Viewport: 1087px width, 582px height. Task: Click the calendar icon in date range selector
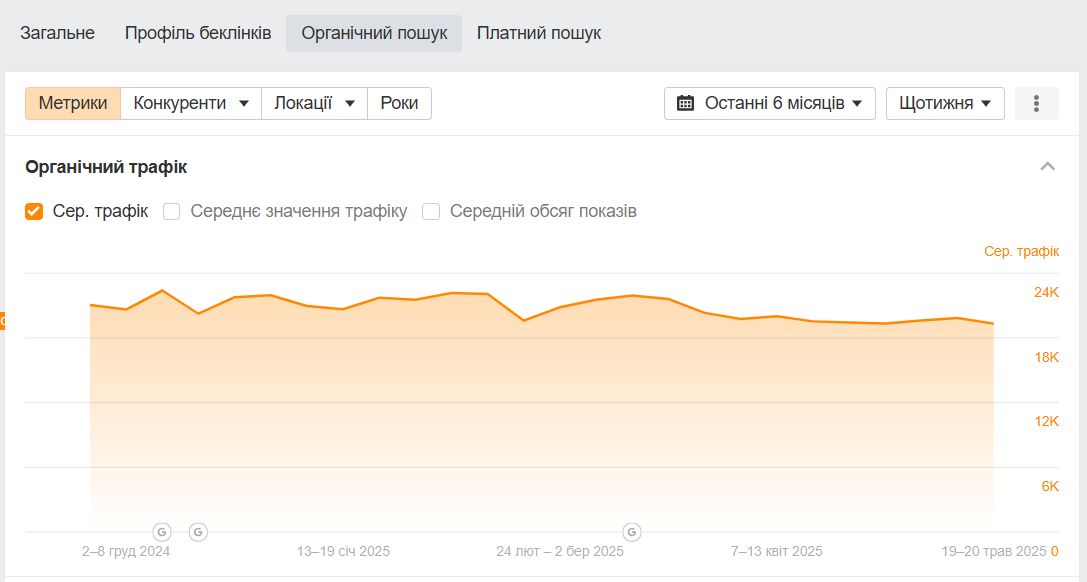click(x=685, y=103)
